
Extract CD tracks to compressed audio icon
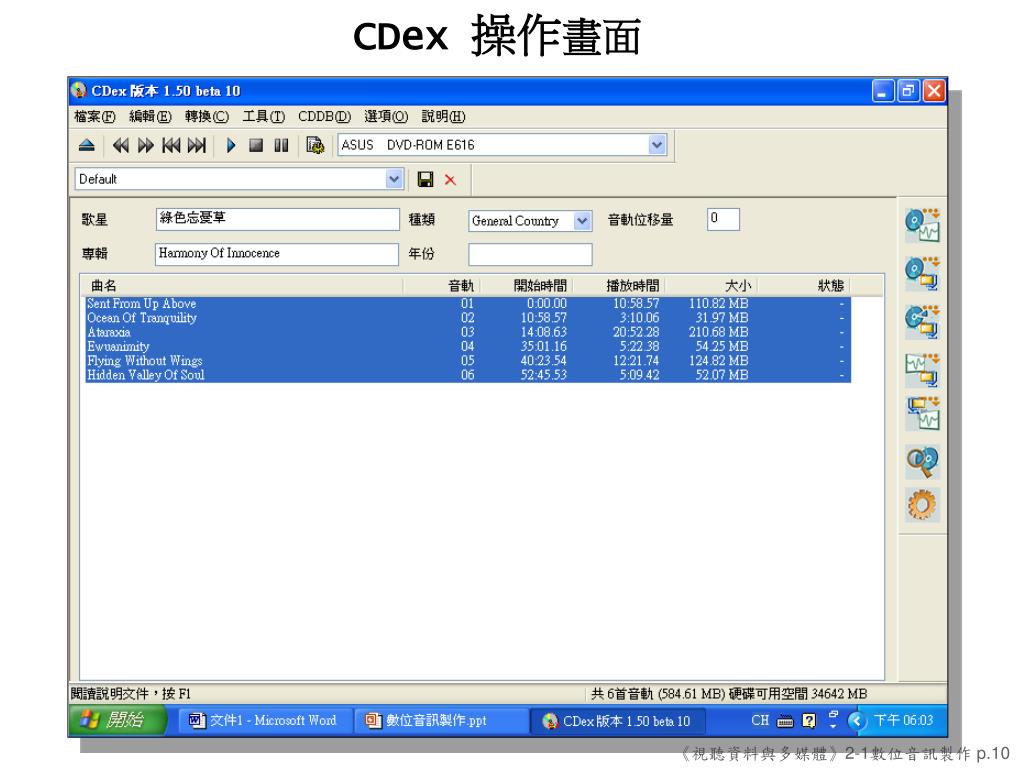click(922, 274)
